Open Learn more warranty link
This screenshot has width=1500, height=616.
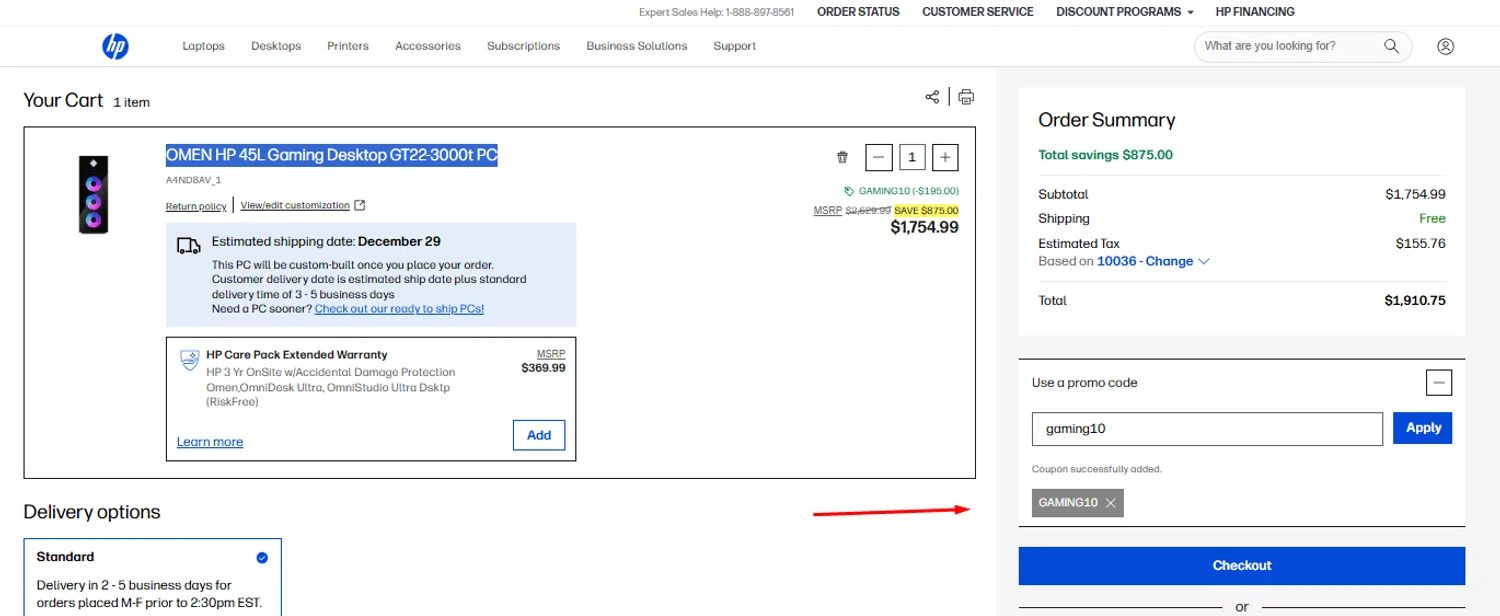pyautogui.click(x=210, y=442)
